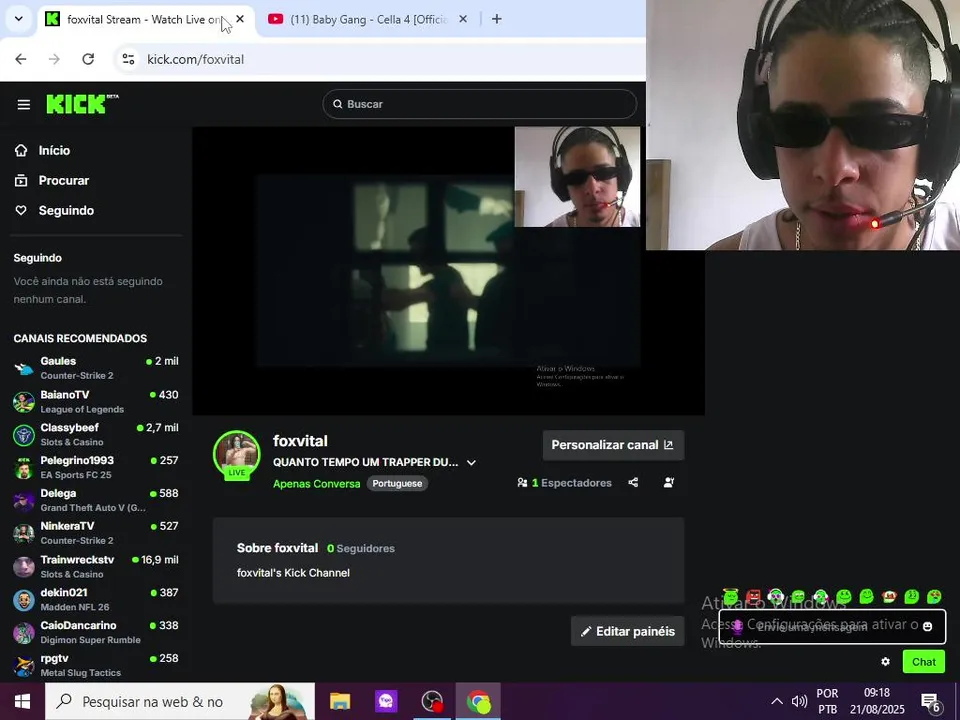
Task: Click Editar painéis button
Action: coord(628,631)
